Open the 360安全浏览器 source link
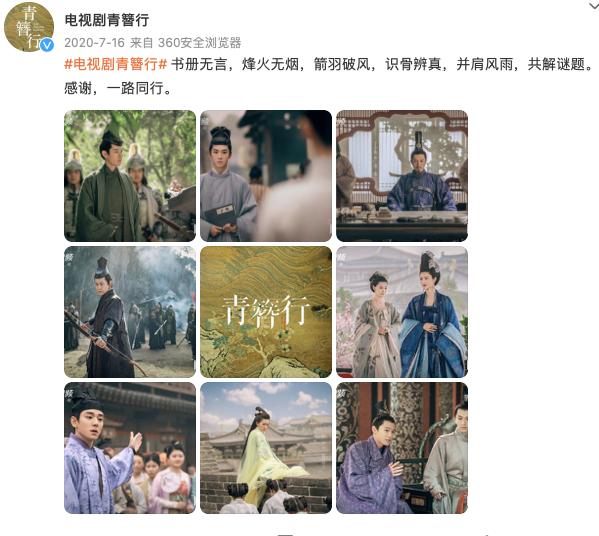Viewport: 599px width, 536px height. (199, 42)
